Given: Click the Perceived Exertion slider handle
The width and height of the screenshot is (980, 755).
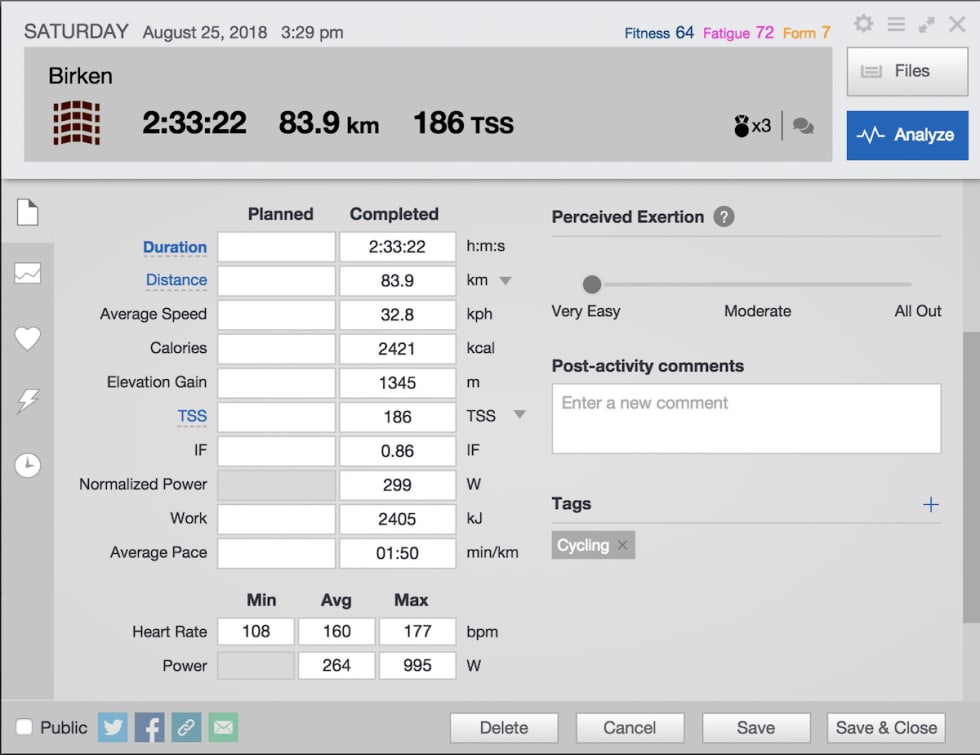Looking at the screenshot, I should [592, 284].
